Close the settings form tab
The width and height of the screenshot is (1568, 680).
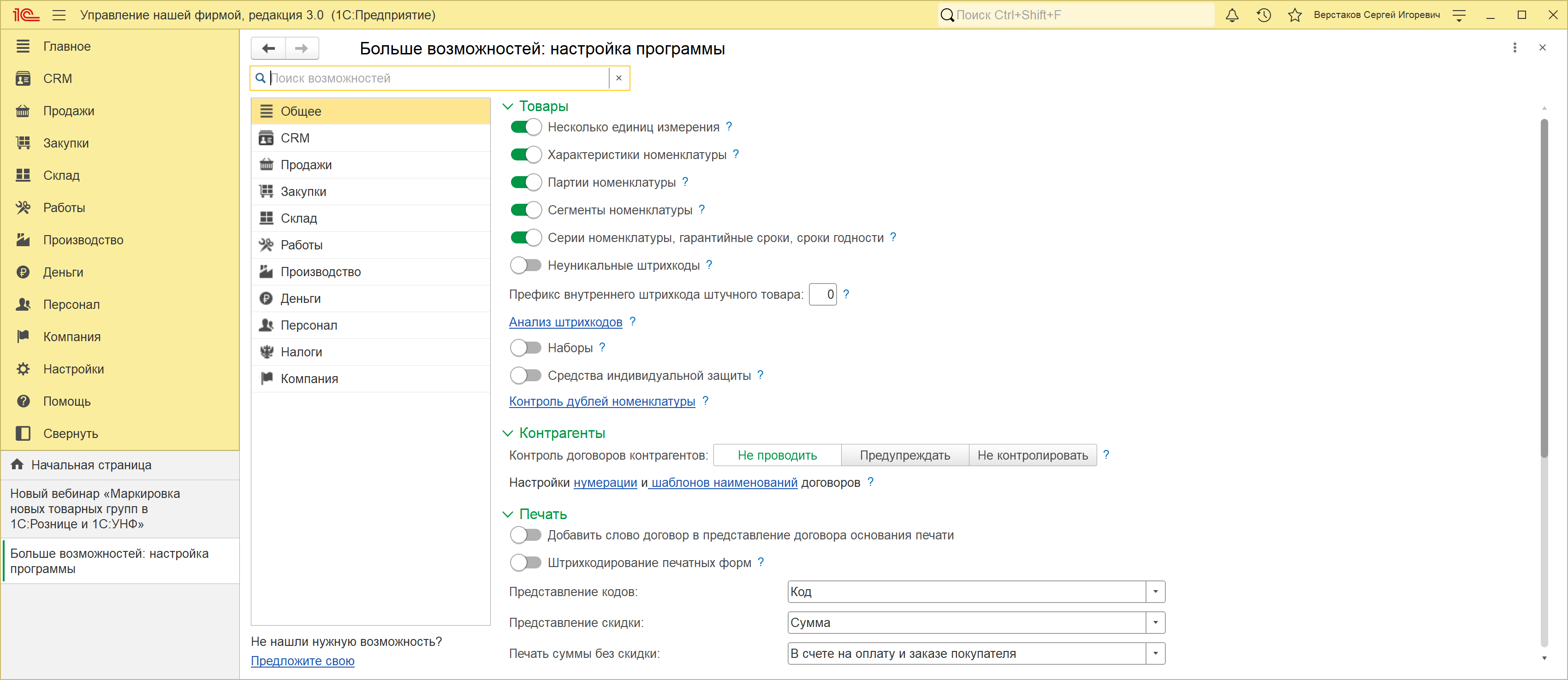(1542, 48)
